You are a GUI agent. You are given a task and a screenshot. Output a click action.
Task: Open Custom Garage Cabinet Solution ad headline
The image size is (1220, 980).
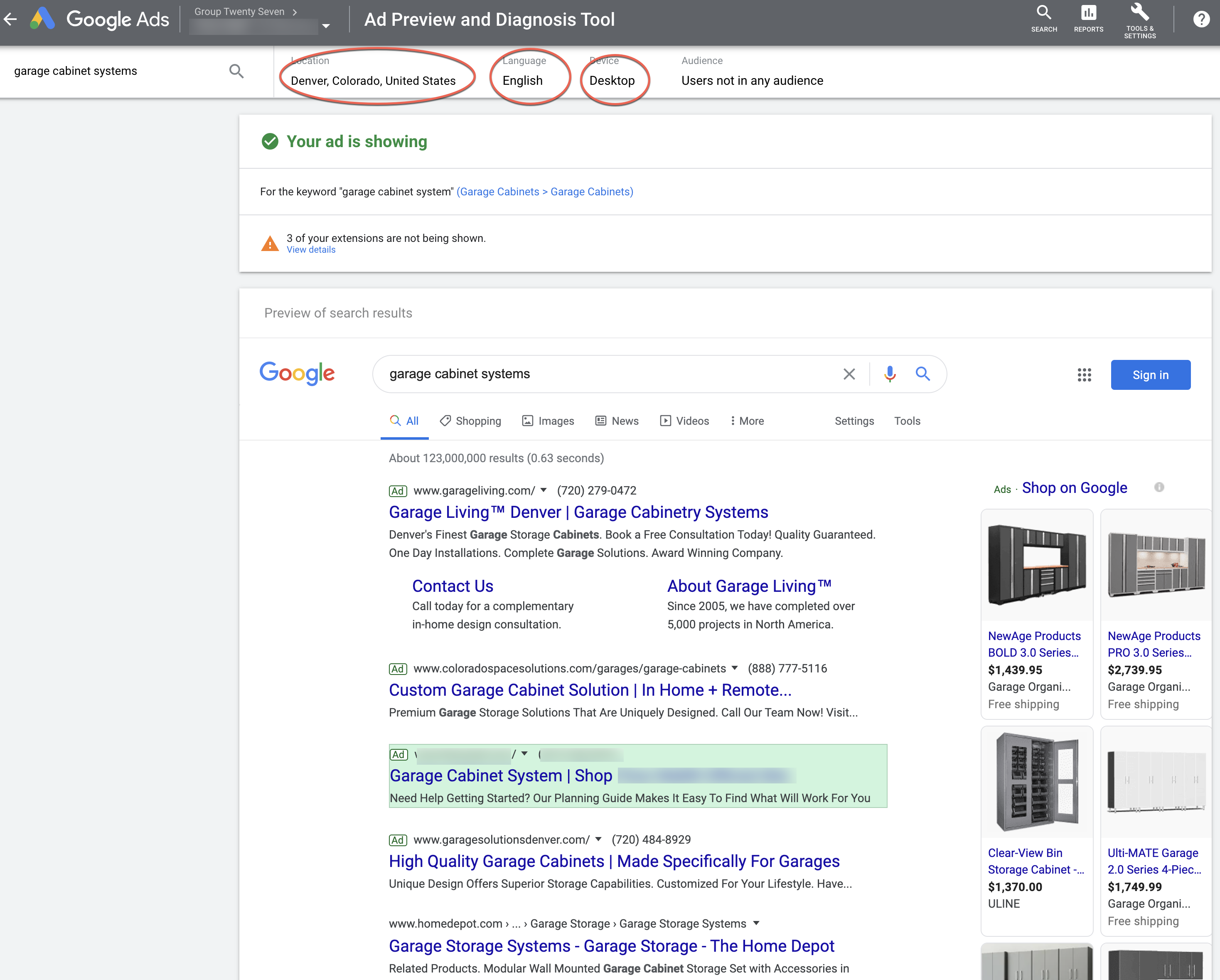point(590,690)
